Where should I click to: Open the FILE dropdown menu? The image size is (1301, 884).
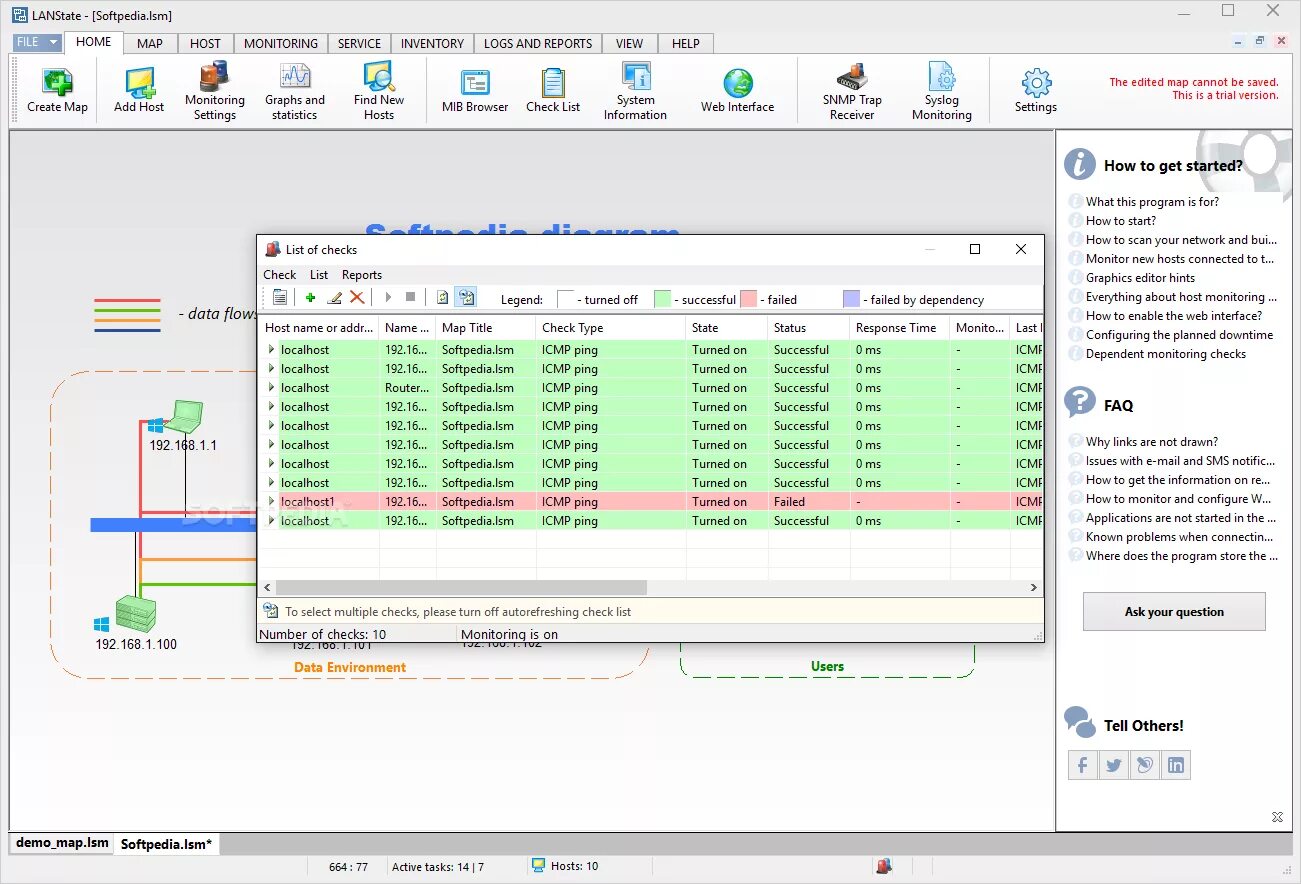(x=39, y=43)
